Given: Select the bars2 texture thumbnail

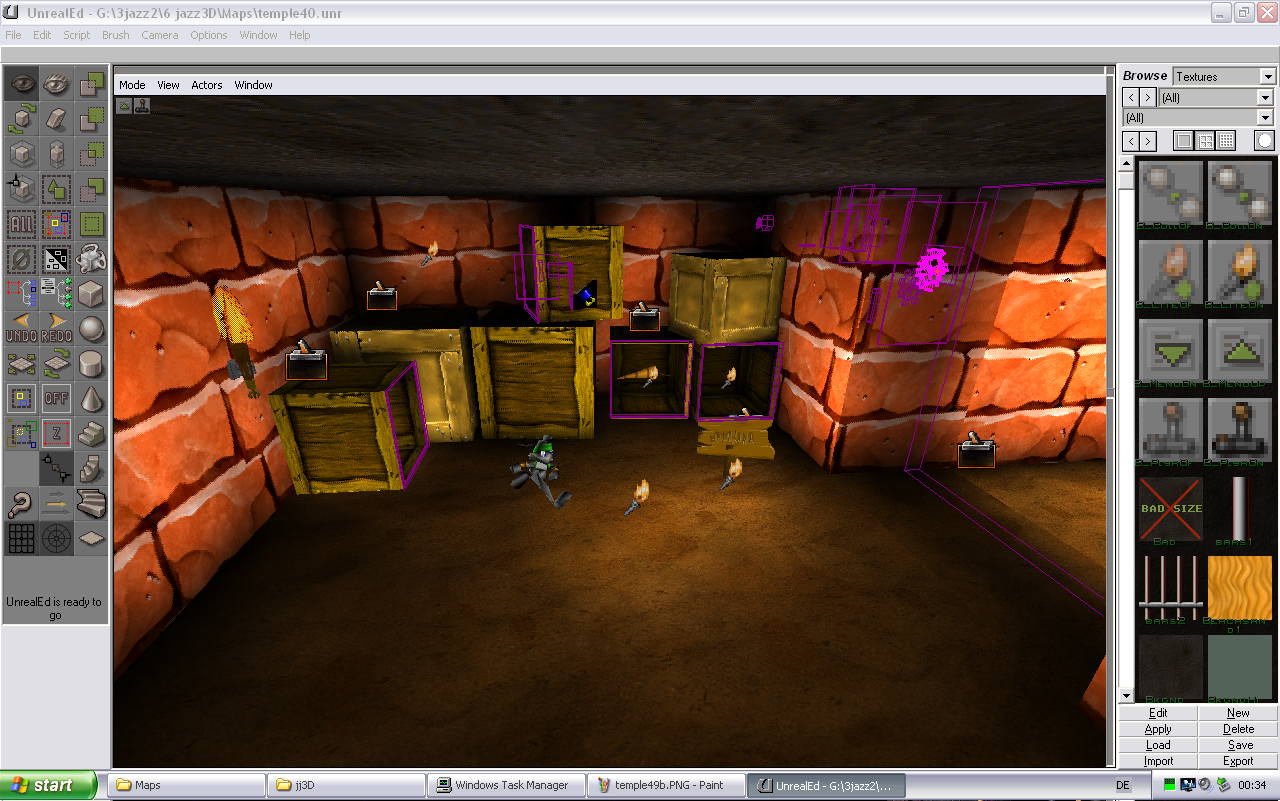Looking at the screenshot, I should 1171,590.
